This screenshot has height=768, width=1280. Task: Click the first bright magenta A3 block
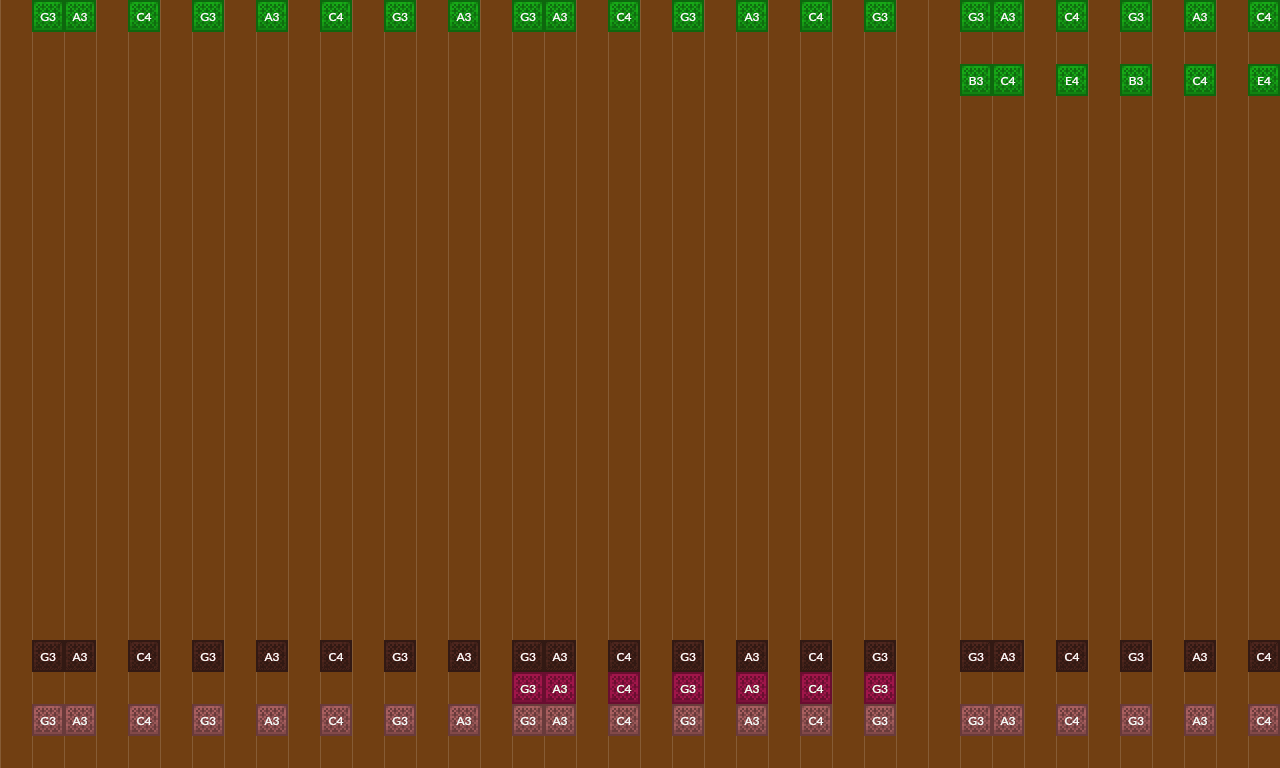pos(560,688)
